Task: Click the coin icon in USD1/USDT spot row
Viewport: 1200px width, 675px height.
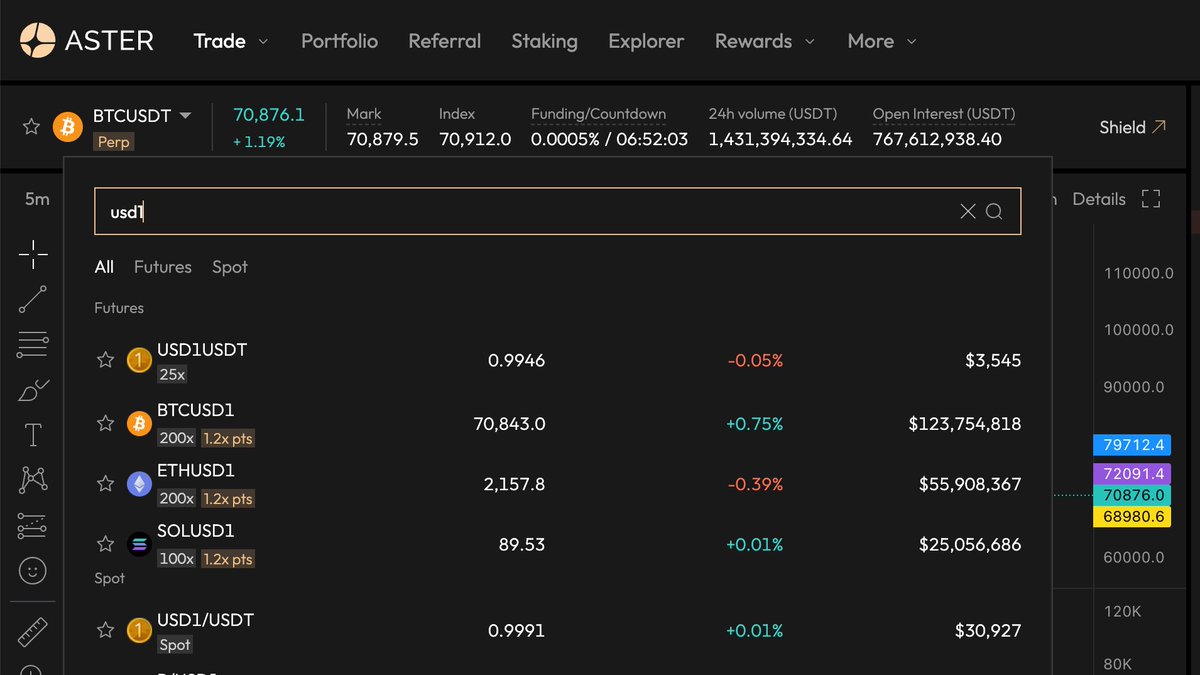Action: 139,630
